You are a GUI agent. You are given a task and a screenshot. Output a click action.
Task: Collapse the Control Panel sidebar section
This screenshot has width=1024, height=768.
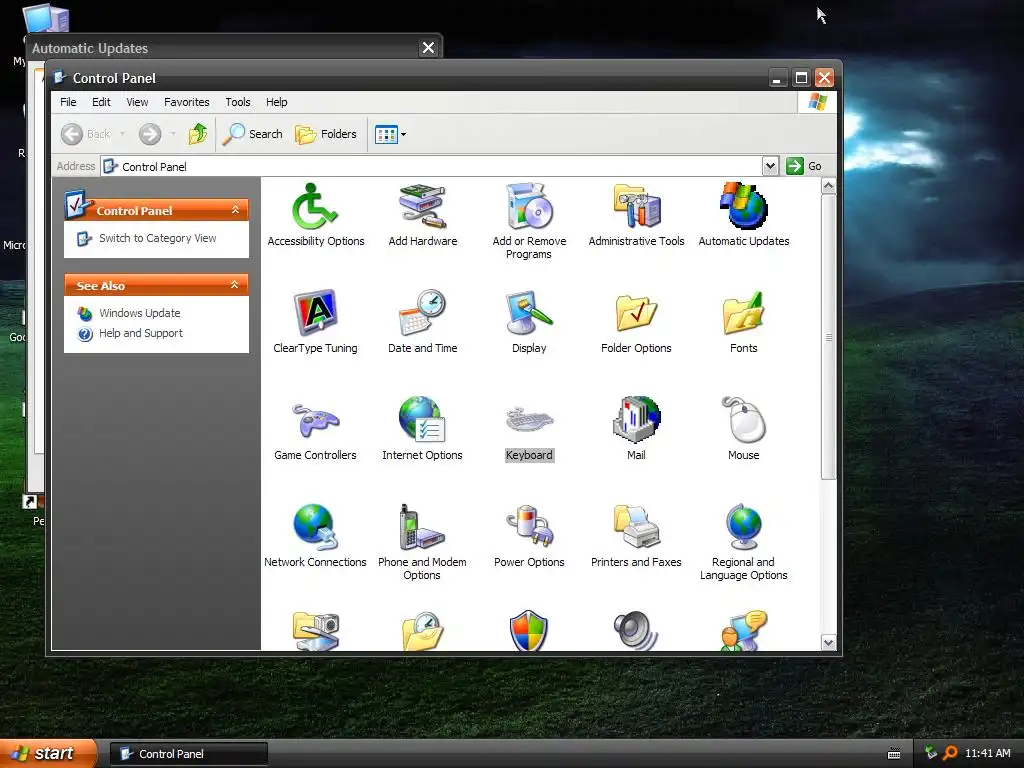pyautogui.click(x=236, y=210)
